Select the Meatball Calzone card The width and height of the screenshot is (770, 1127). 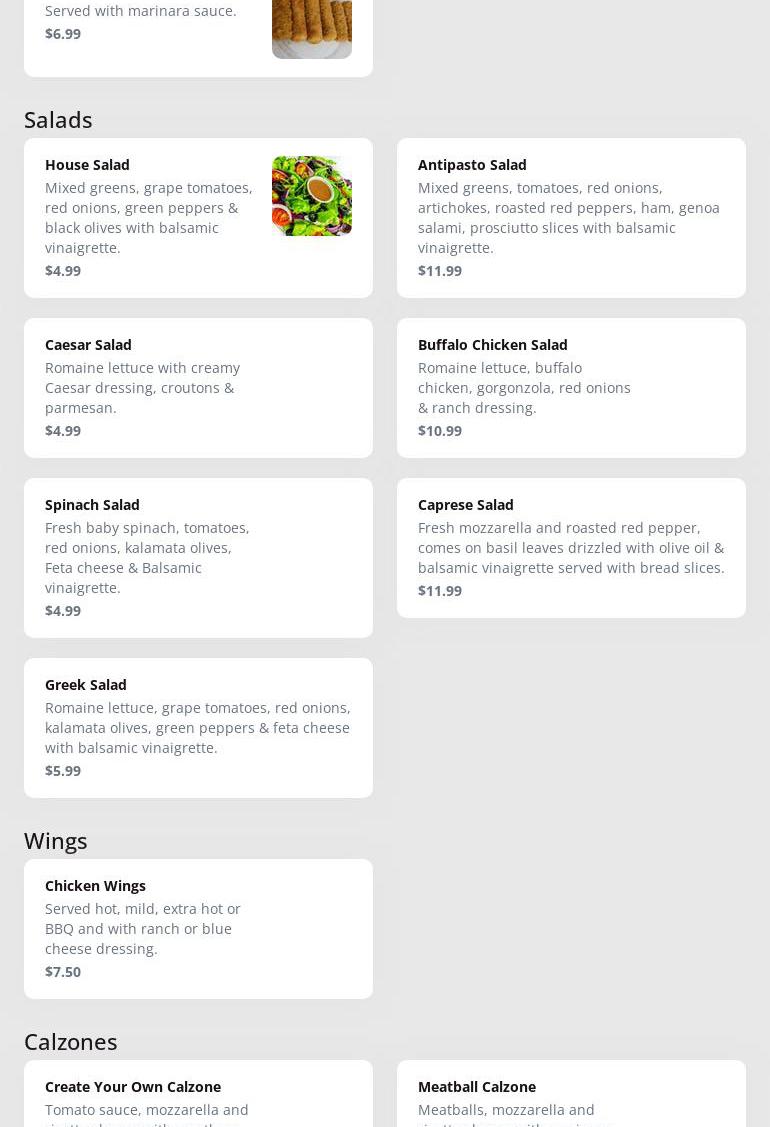coord(572,1094)
